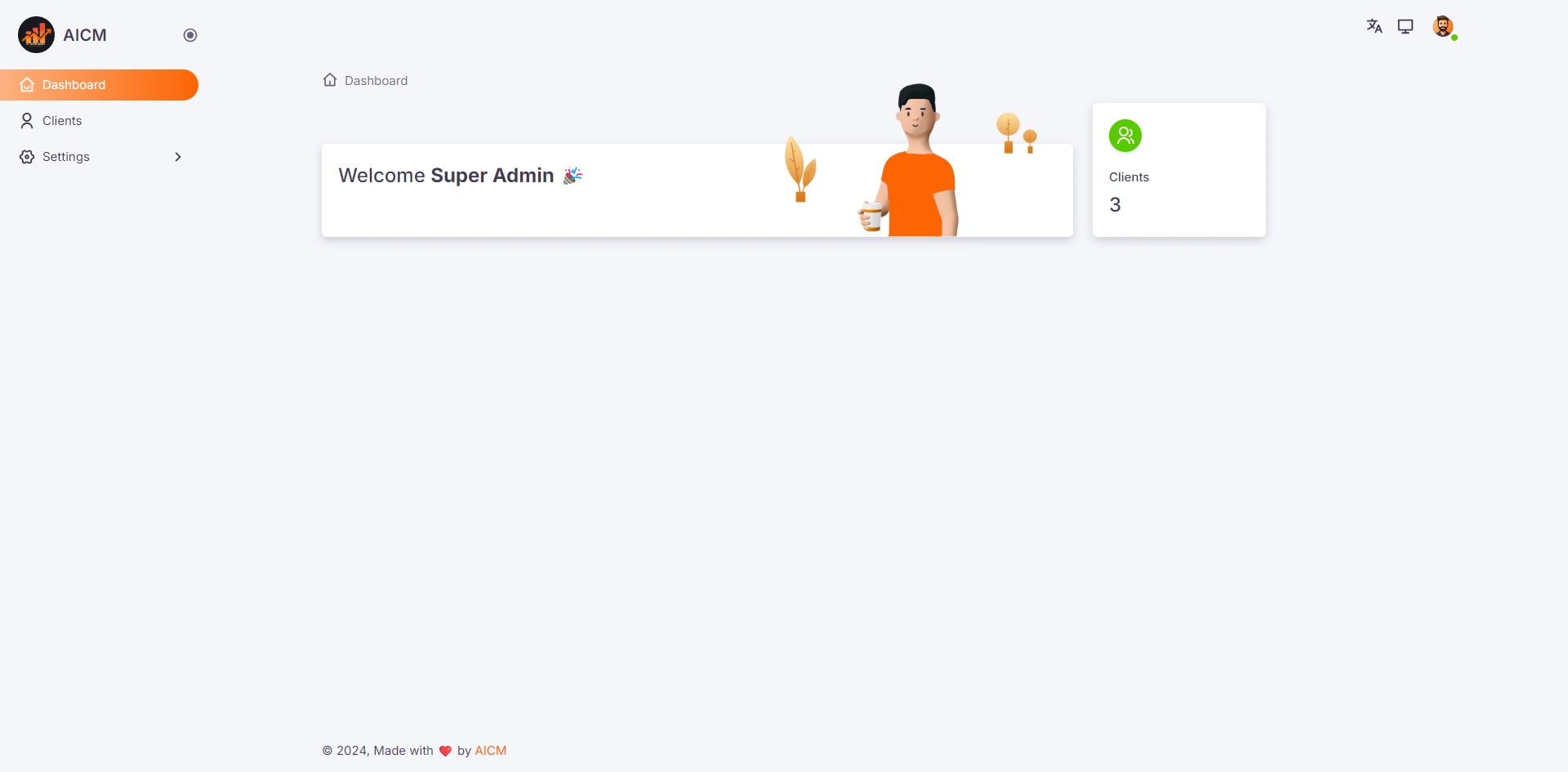1568x772 pixels.
Task: Switch theme using the monitor icon
Action: (x=1405, y=26)
